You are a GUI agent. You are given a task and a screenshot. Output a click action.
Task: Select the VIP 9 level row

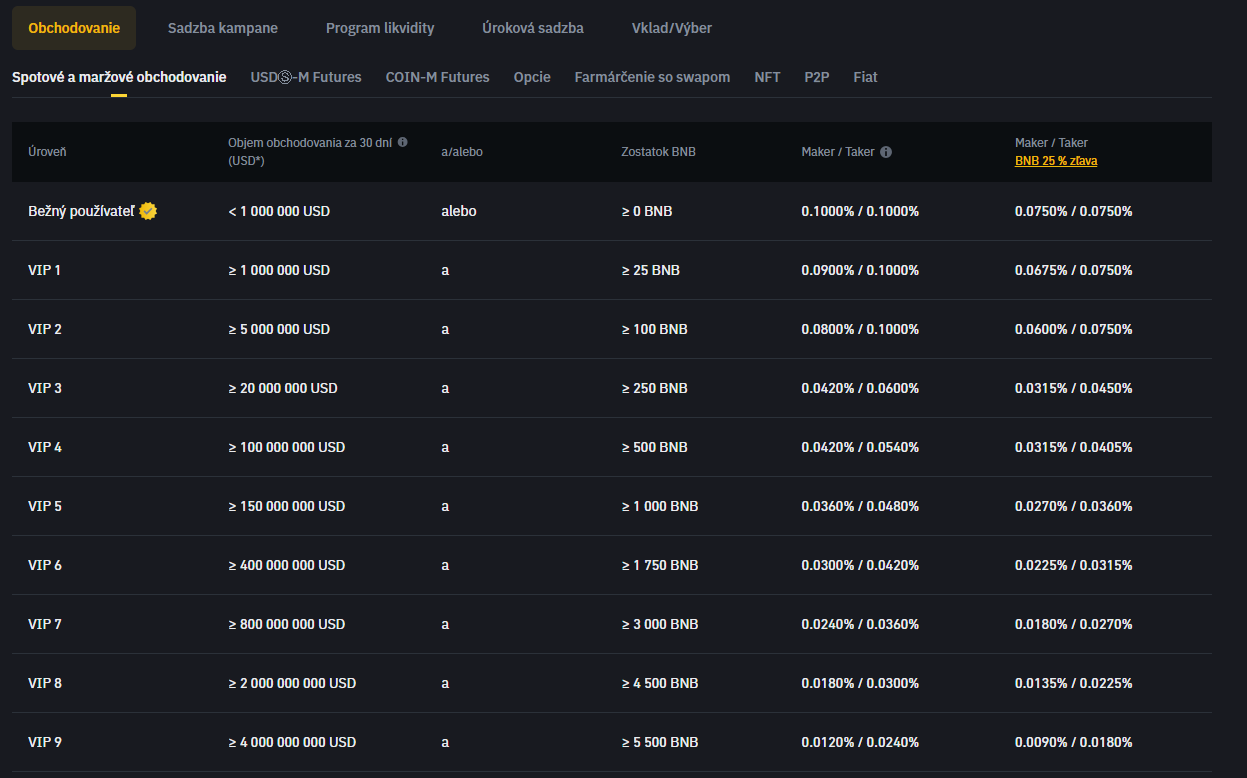pyautogui.click(x=45, y=742)
